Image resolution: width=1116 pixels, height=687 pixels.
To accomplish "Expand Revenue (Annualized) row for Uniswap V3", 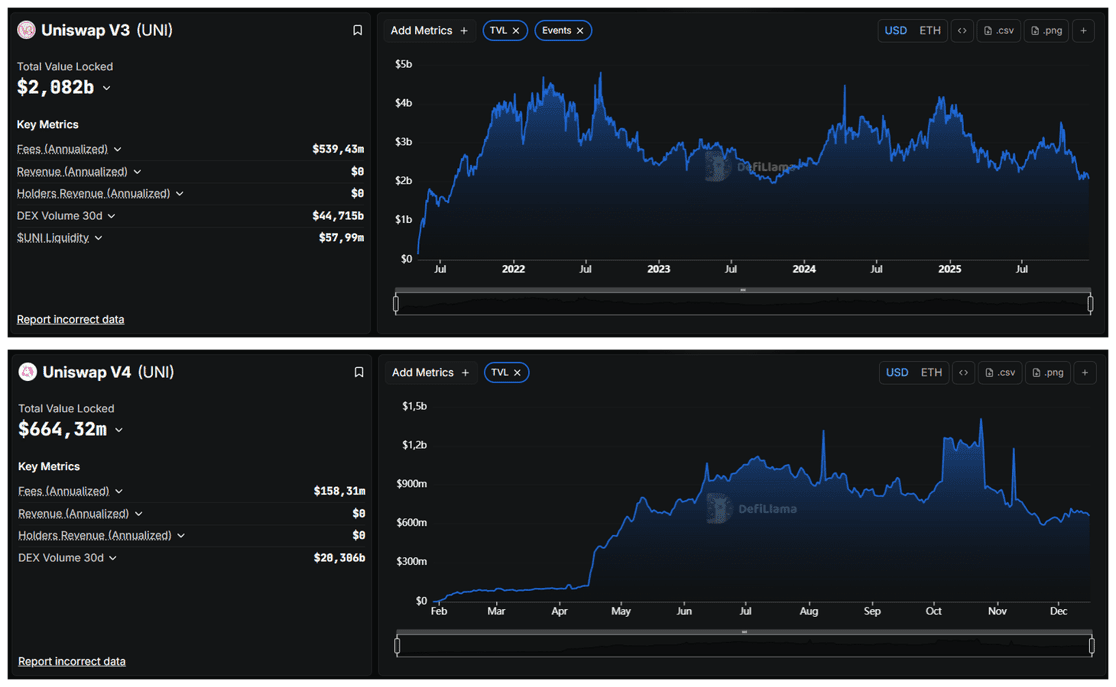I will point(137,172).
